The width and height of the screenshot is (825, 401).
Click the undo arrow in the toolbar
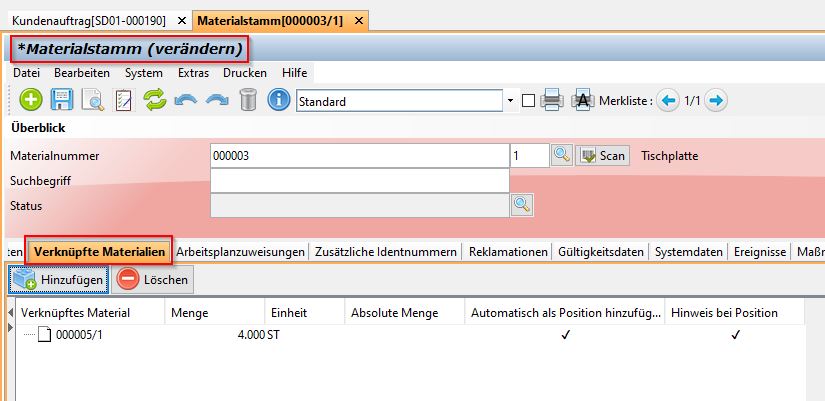click(x=185, y=100)
